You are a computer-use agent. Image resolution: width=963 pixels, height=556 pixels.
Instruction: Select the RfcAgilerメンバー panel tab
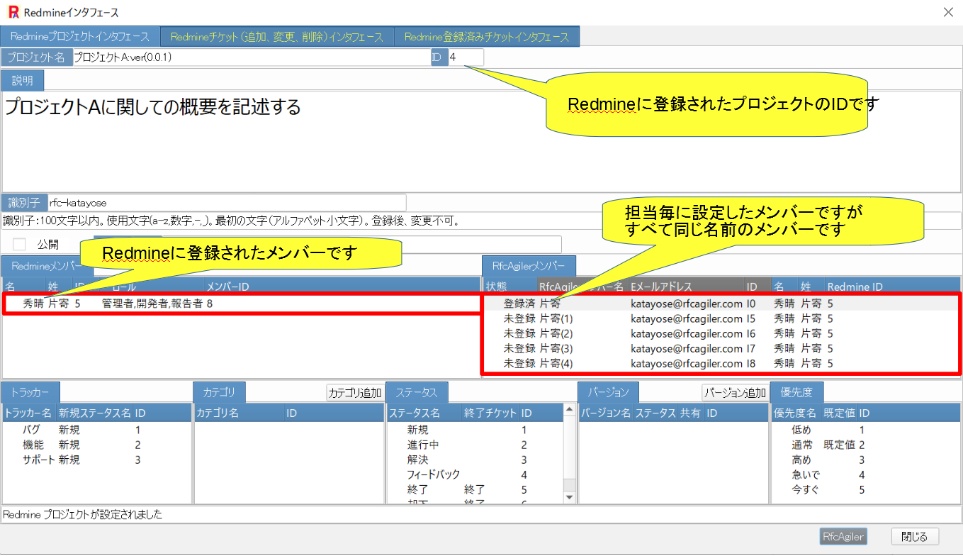pyautogui.click(x=529, y=266)
